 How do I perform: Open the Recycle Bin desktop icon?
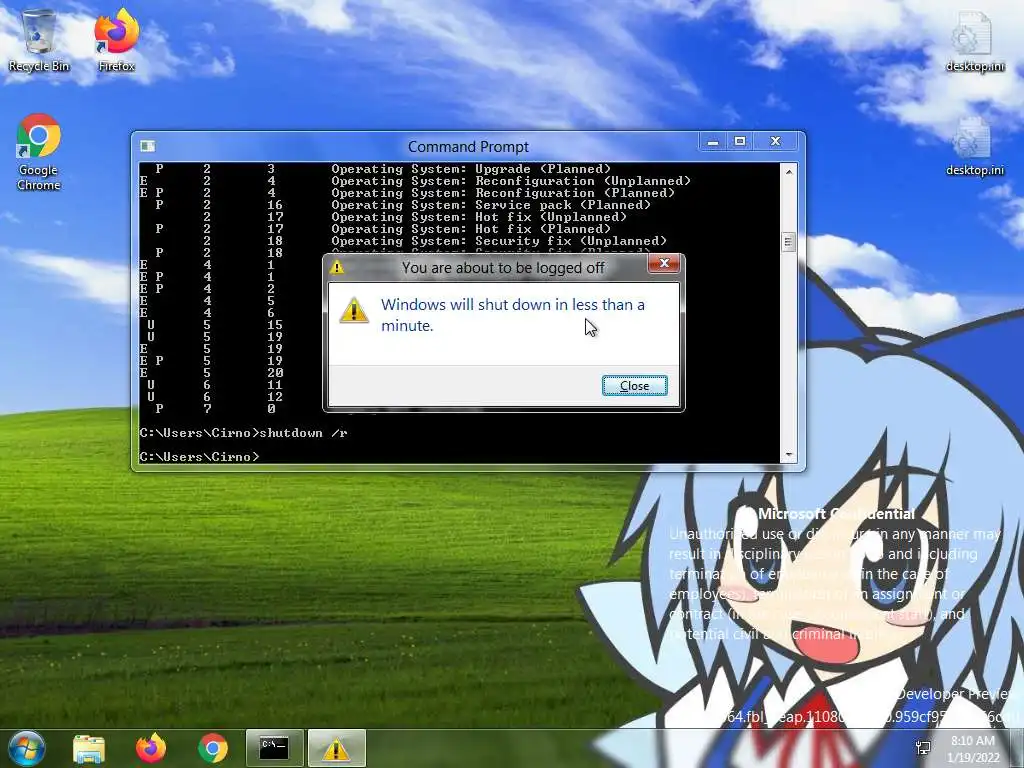39,40
